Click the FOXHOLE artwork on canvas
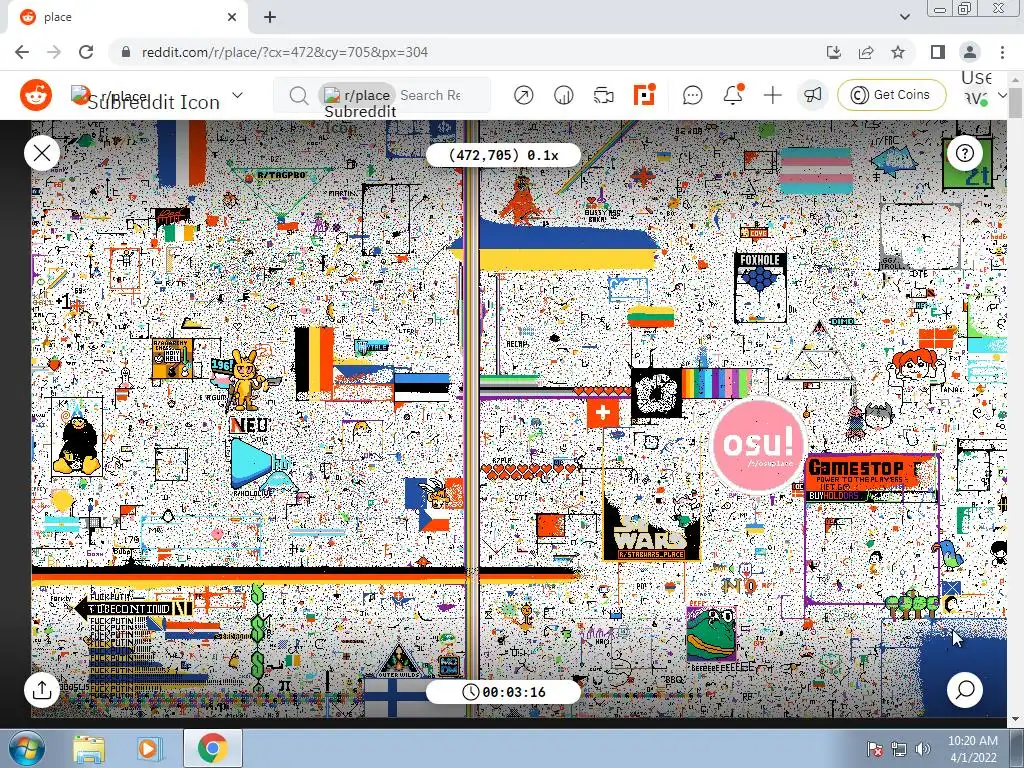 tap(760, 286)
